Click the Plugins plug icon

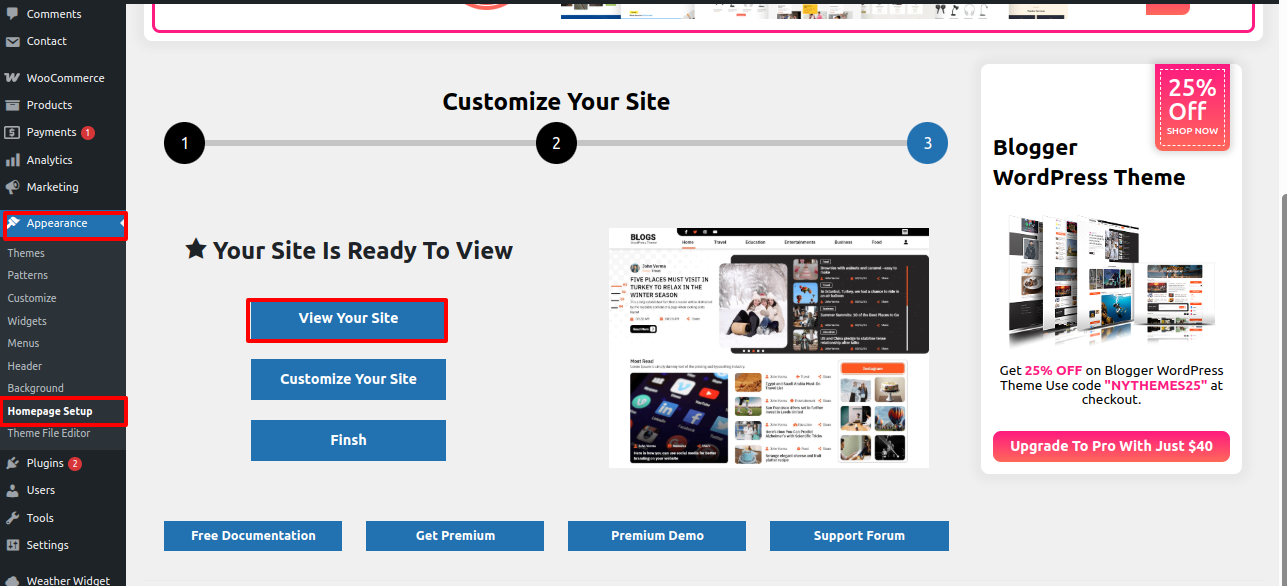point(13,463)
